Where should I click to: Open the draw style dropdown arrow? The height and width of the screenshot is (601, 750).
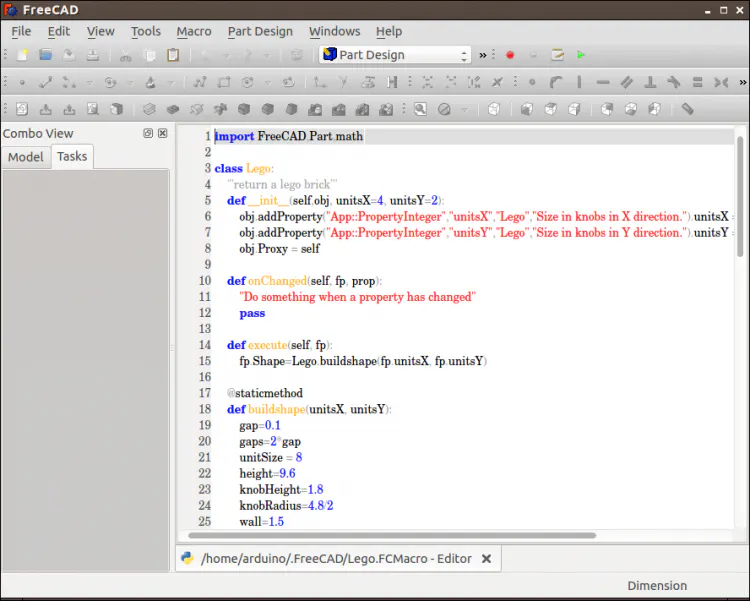465,109
